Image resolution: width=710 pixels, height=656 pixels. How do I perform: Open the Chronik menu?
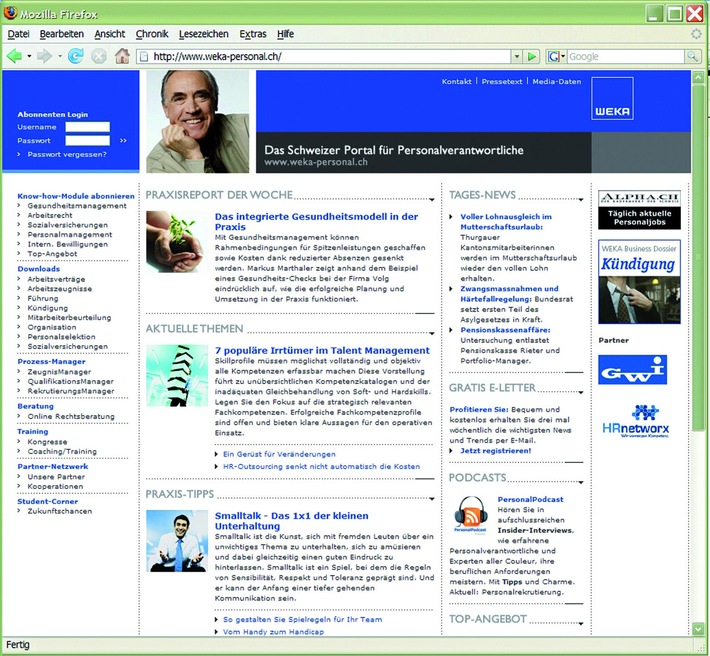click(152, 34)
